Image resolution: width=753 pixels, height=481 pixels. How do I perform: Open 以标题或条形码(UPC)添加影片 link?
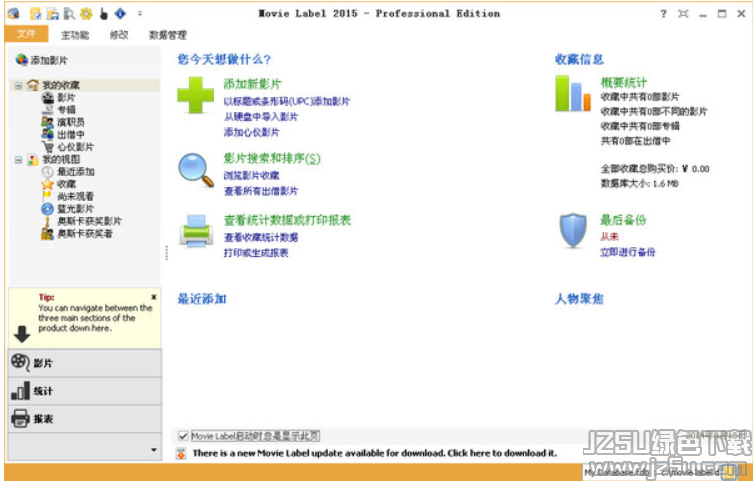287,101
